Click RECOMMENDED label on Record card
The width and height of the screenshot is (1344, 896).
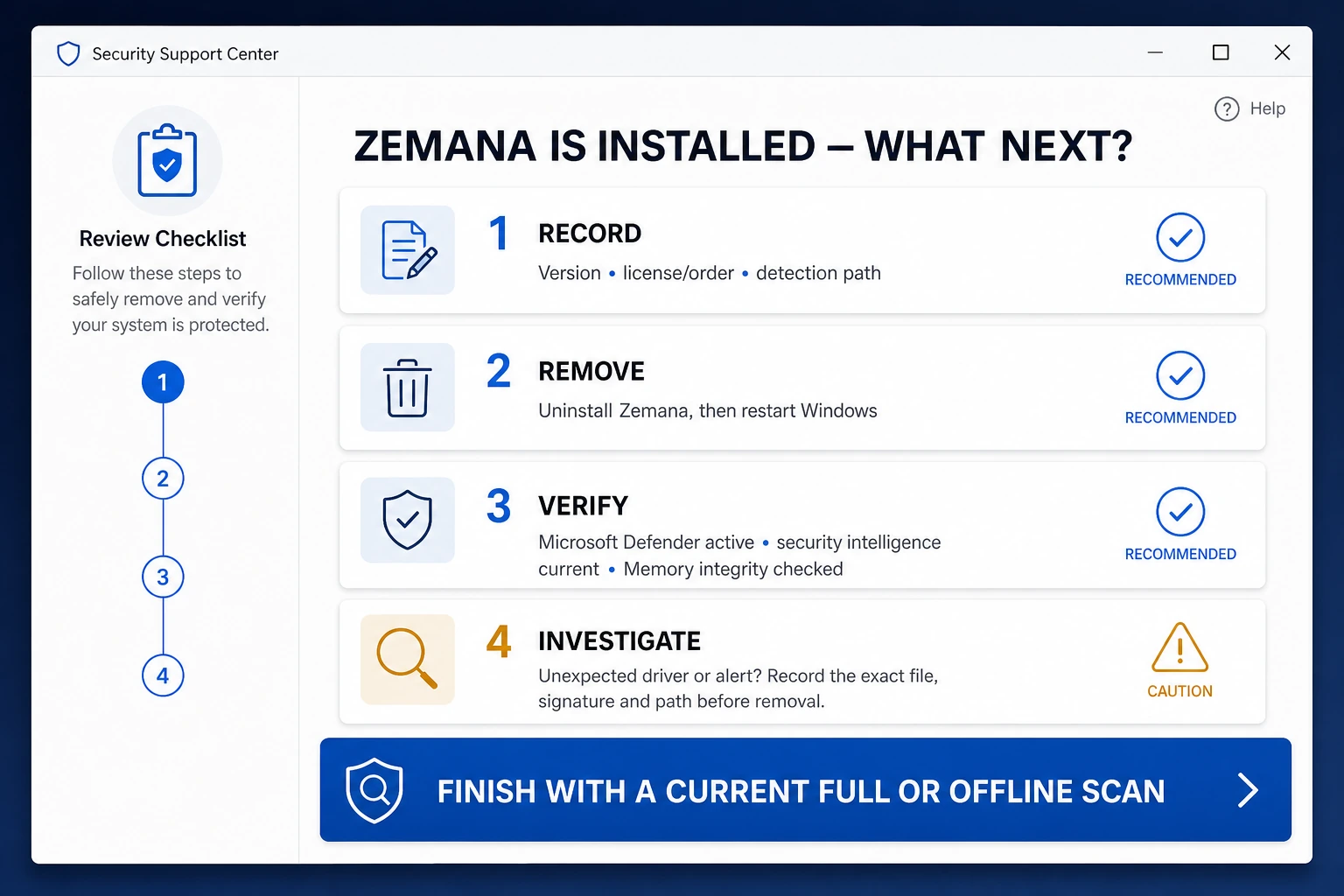[1180, 280]
